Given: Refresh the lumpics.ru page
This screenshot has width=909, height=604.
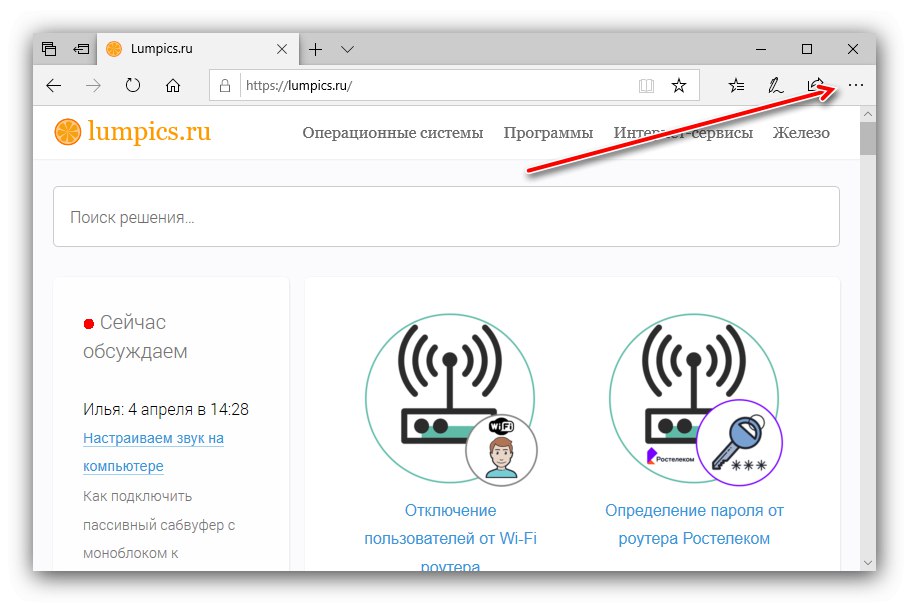Looking at the screenshot, I should click(133, 85).
